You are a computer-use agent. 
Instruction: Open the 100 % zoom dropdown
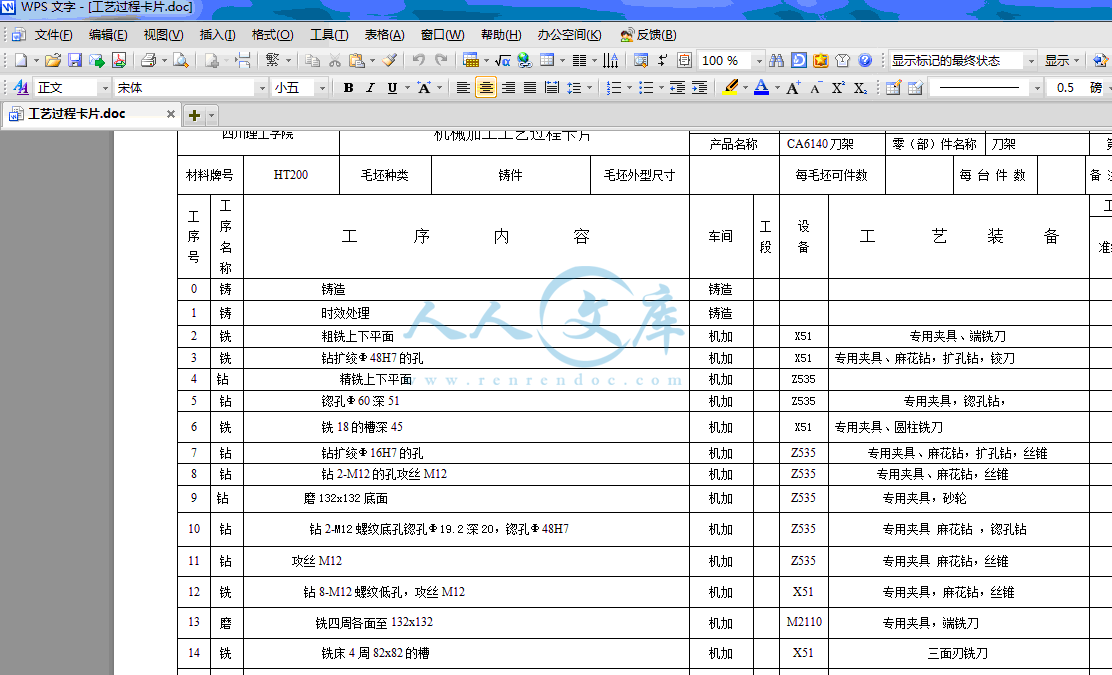click(758, 61)
